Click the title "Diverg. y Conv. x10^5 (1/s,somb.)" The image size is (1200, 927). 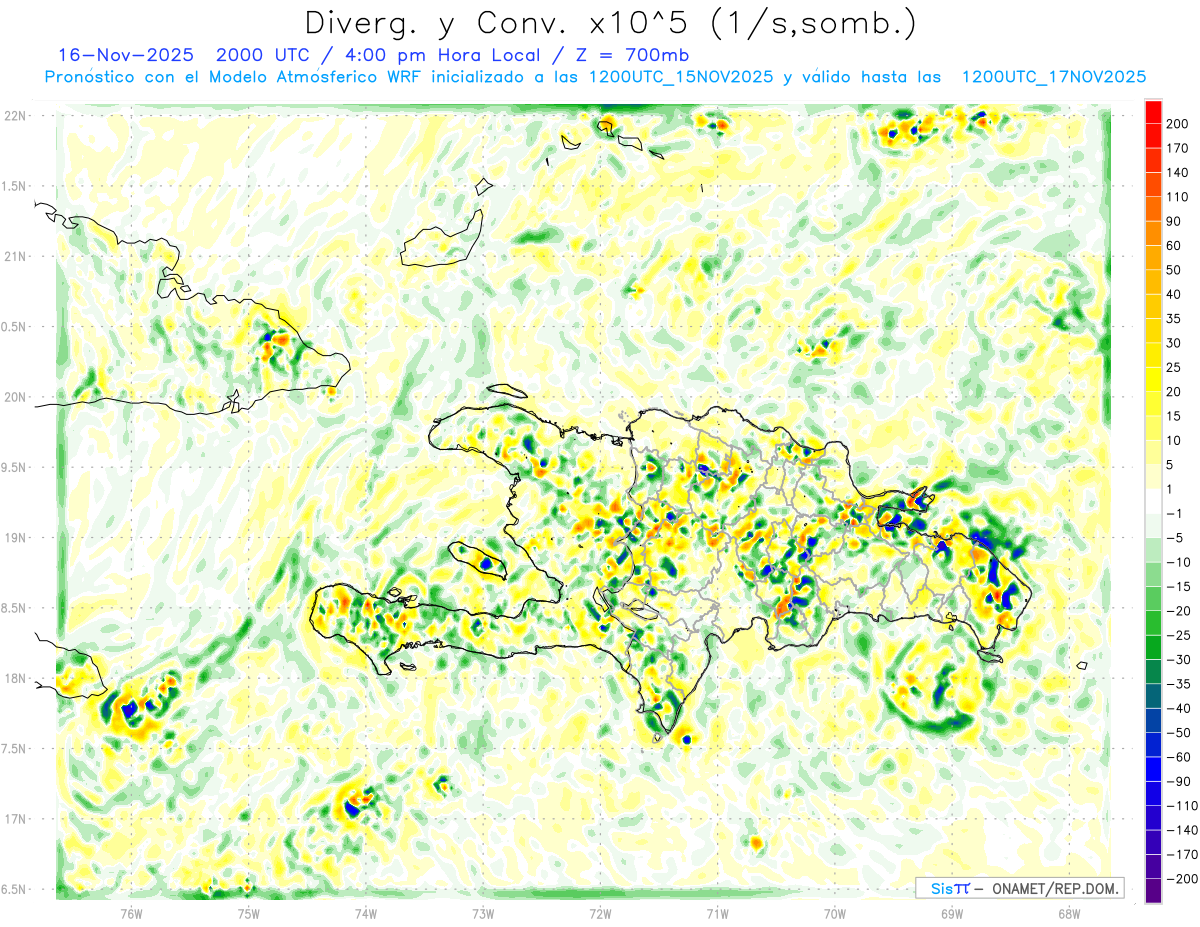coord(610,23)
